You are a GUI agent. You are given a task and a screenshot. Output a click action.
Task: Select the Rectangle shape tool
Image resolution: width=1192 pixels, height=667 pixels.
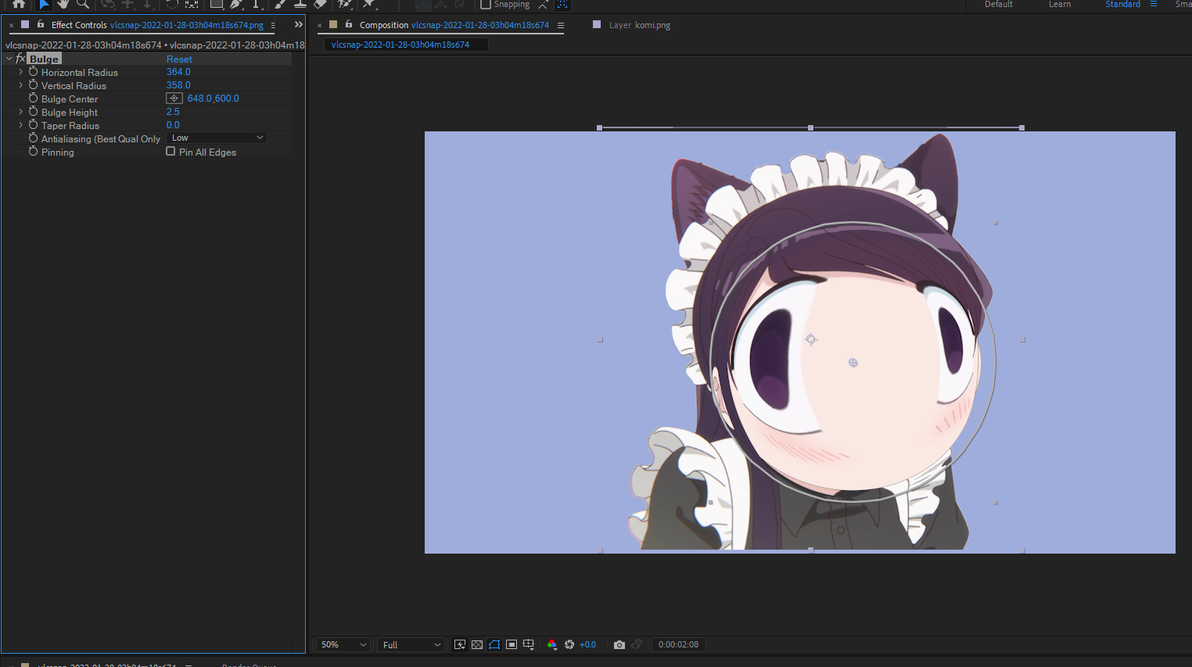point(217,4)
